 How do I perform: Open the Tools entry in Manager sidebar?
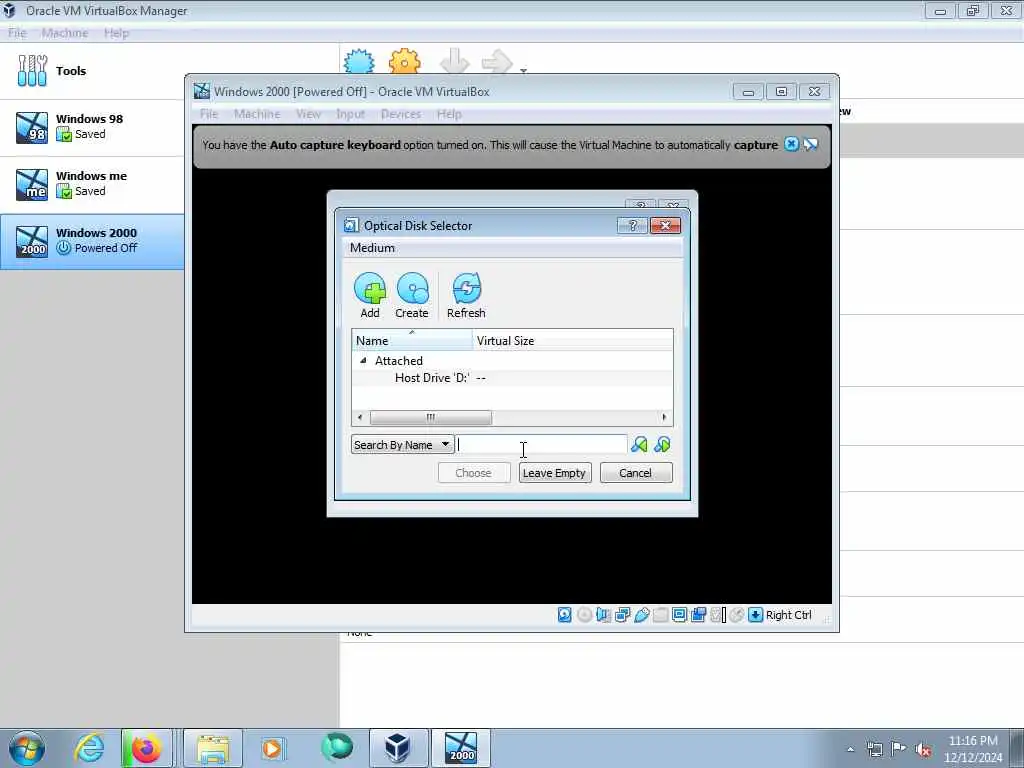[92, 71]
